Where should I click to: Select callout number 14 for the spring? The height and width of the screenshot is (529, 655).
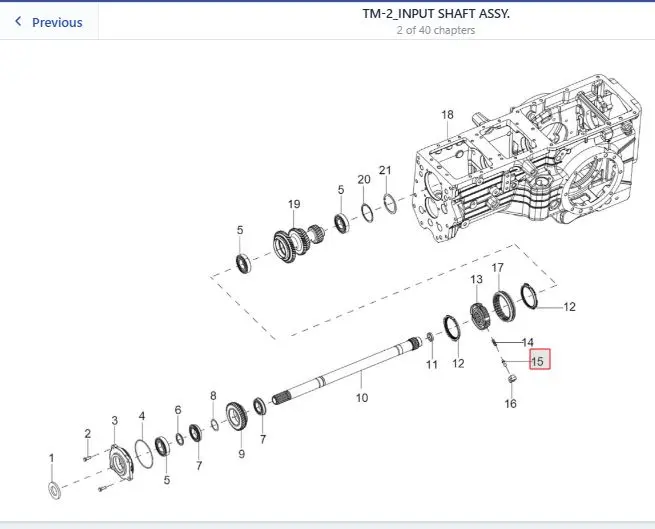528,343
